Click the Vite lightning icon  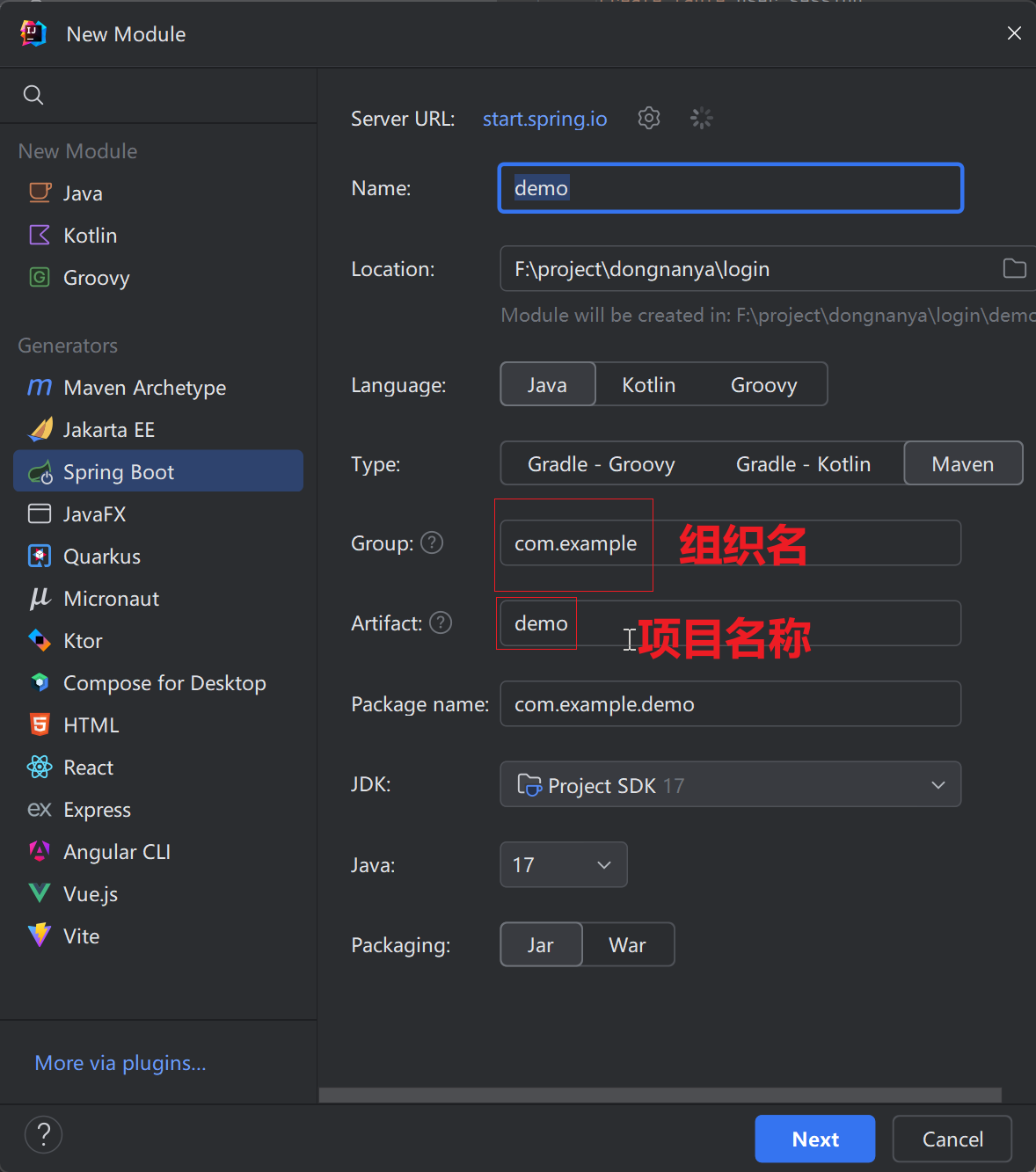[40, 935]
